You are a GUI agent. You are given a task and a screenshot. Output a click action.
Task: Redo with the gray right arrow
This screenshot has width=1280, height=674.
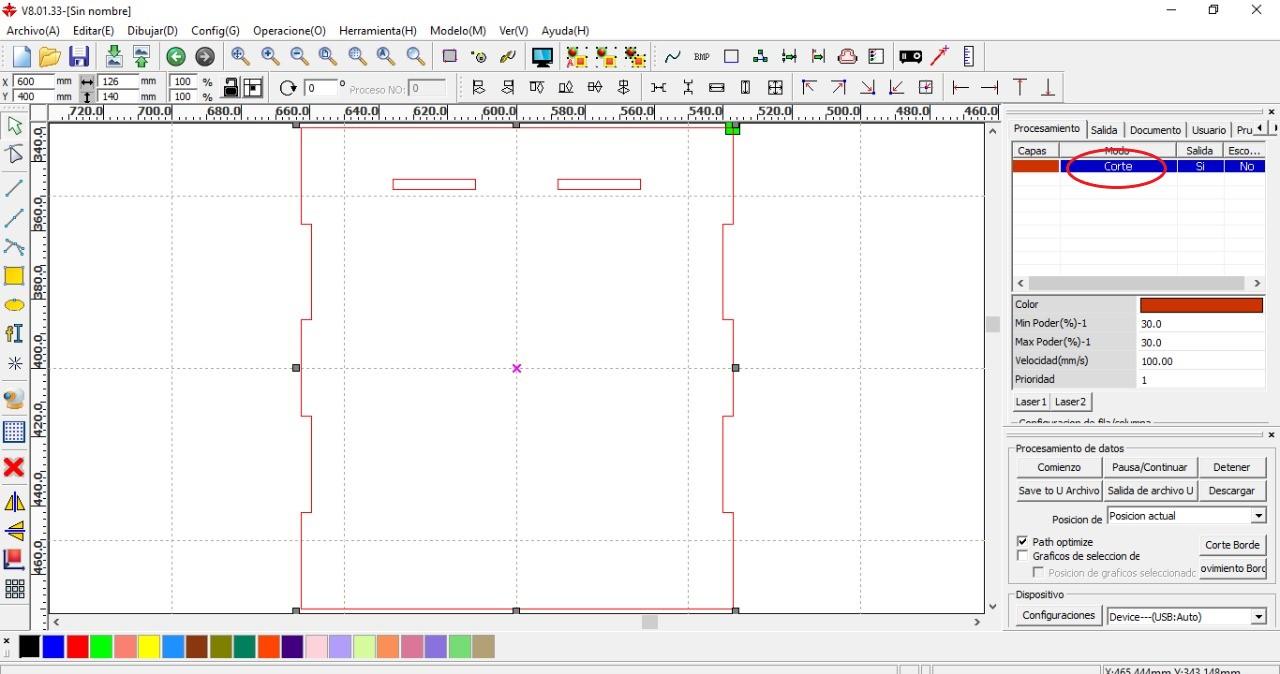click(x=205, y=57)
